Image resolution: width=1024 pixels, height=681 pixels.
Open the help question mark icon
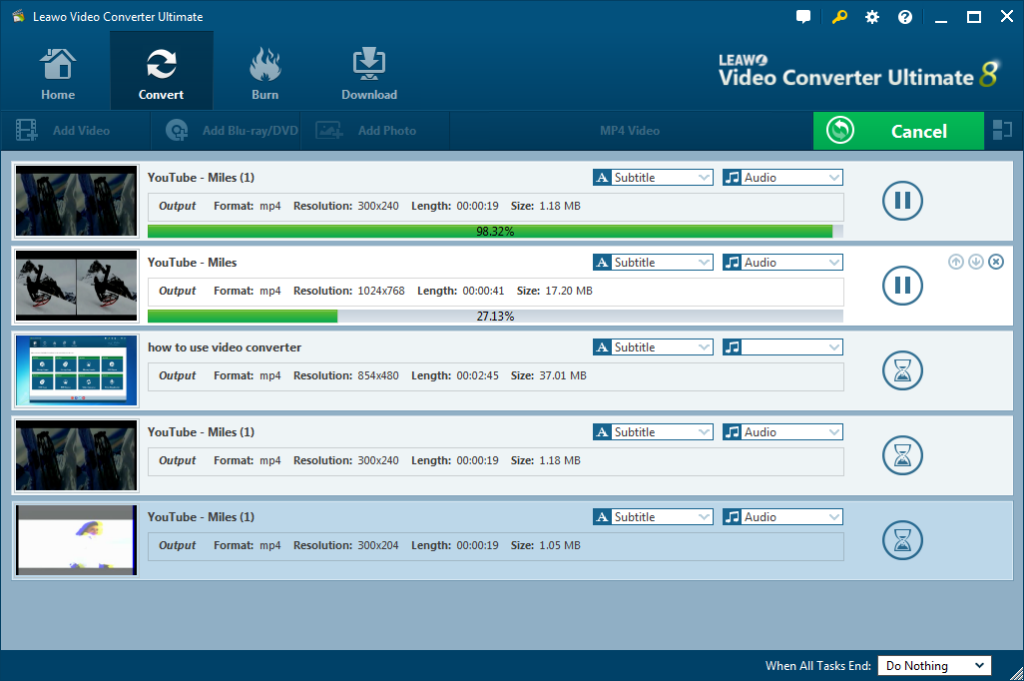[x=904, y=17]
